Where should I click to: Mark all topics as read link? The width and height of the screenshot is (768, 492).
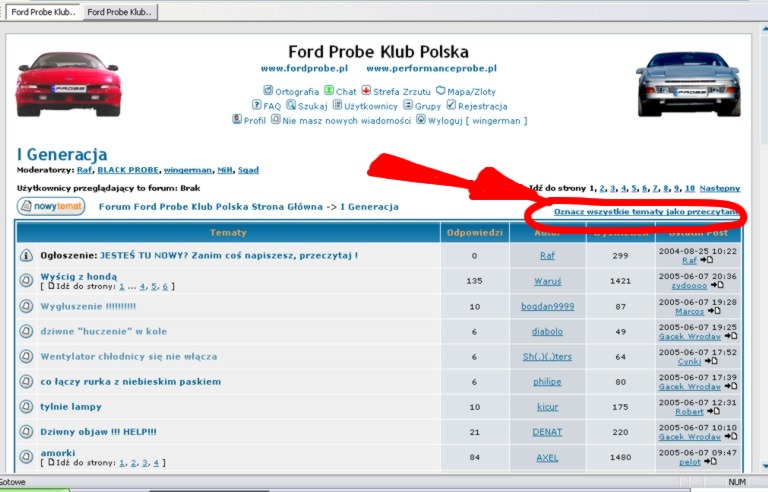tap(646, 212)
